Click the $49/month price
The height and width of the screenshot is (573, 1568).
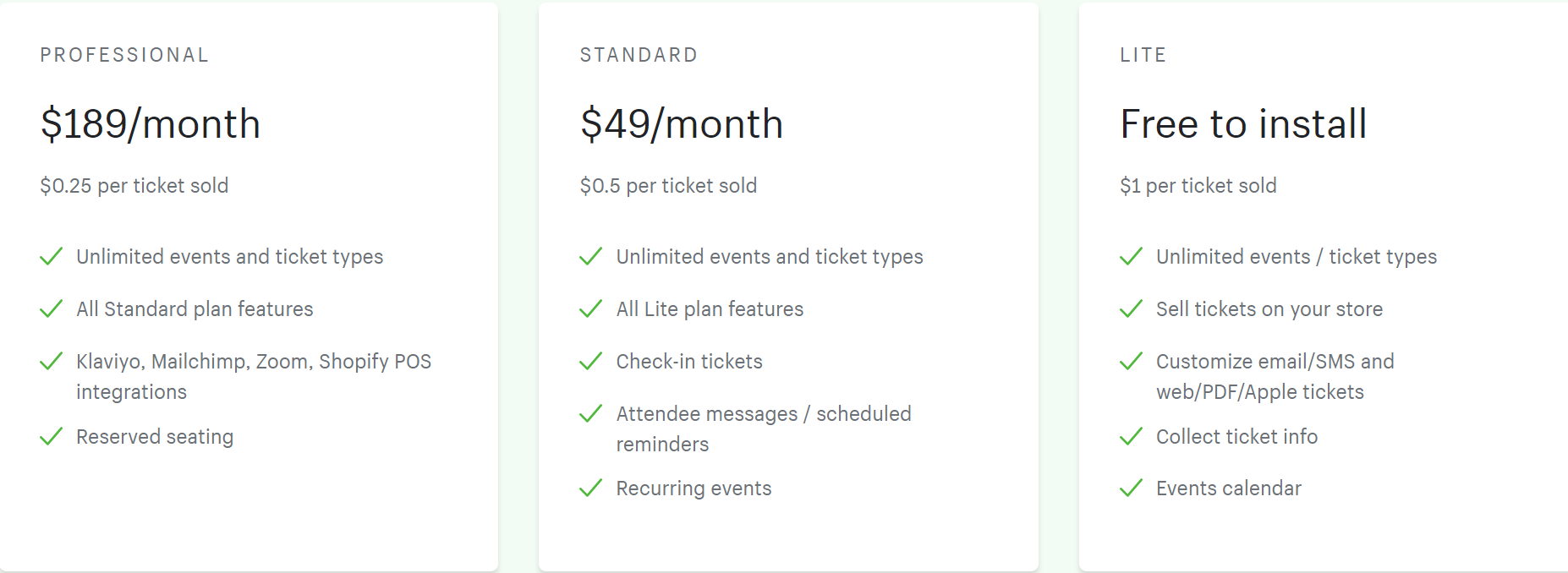click(682, 124)
